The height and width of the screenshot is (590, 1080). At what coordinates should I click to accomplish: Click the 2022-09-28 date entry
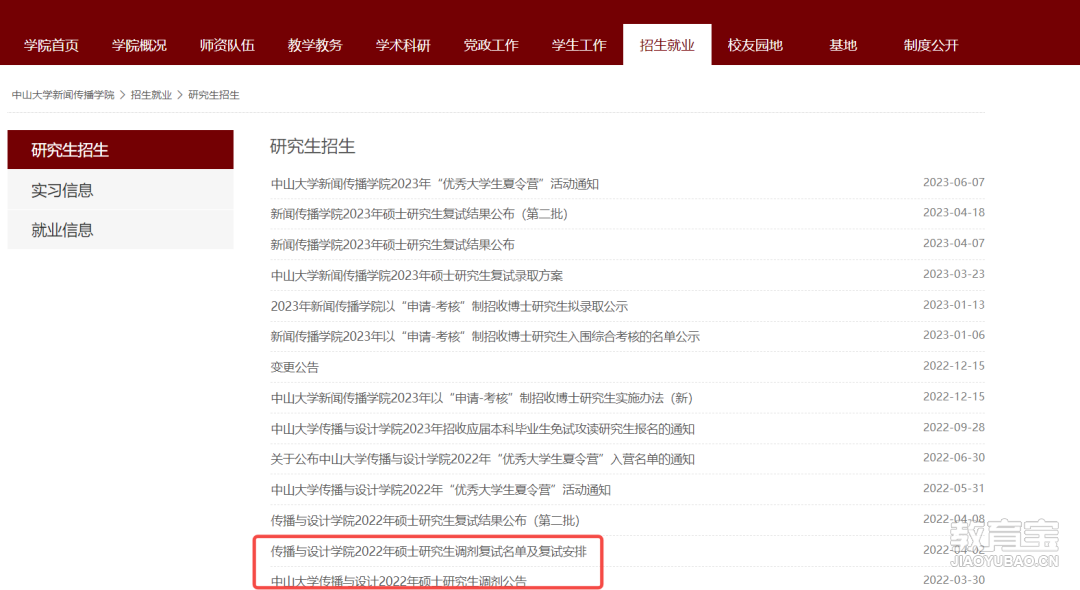(954, 428)
